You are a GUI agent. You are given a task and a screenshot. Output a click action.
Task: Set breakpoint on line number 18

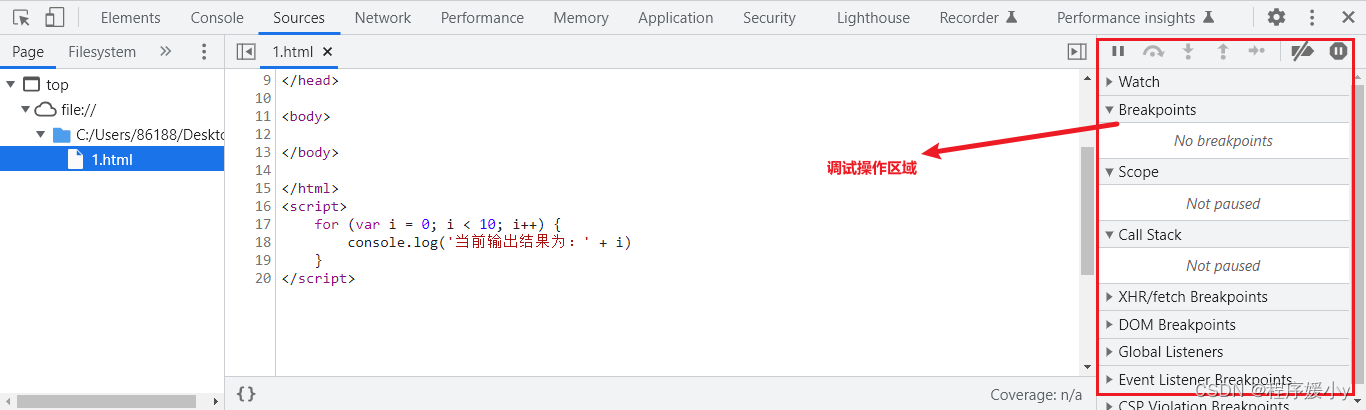point(263,242)
